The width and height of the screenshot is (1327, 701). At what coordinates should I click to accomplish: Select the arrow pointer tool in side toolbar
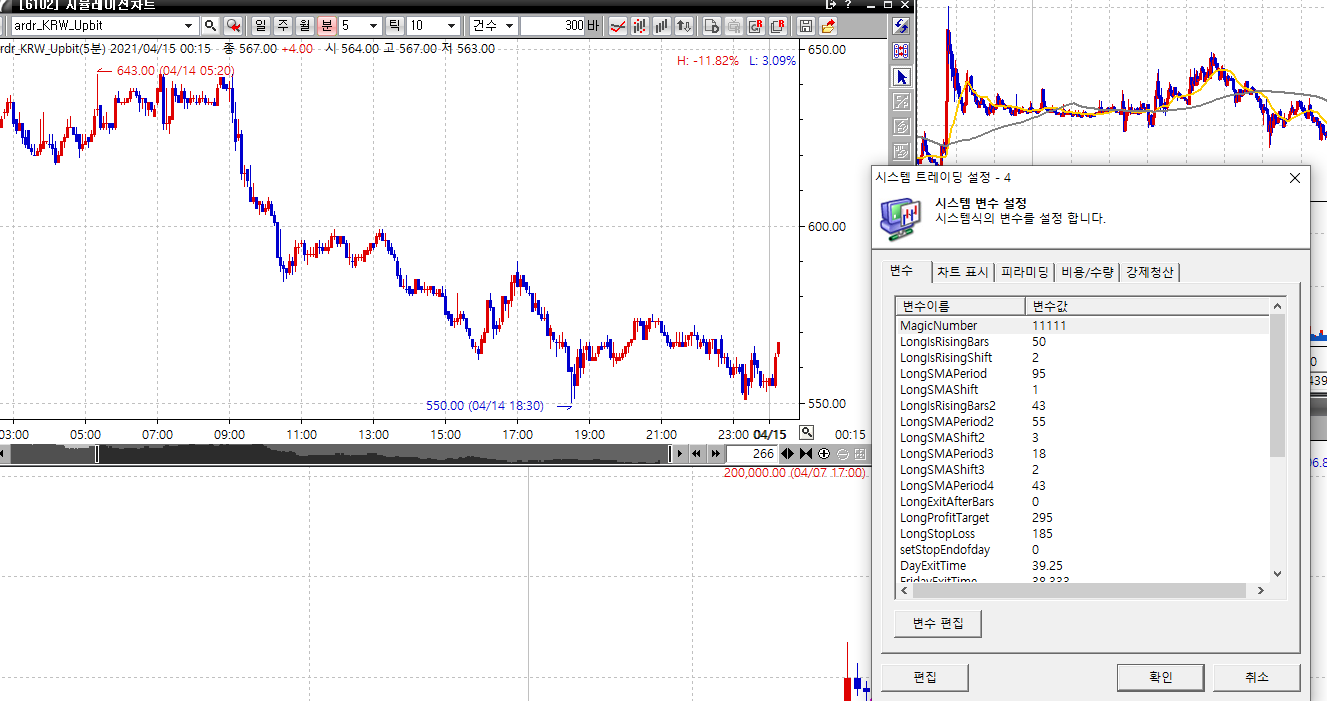[901, 77]
